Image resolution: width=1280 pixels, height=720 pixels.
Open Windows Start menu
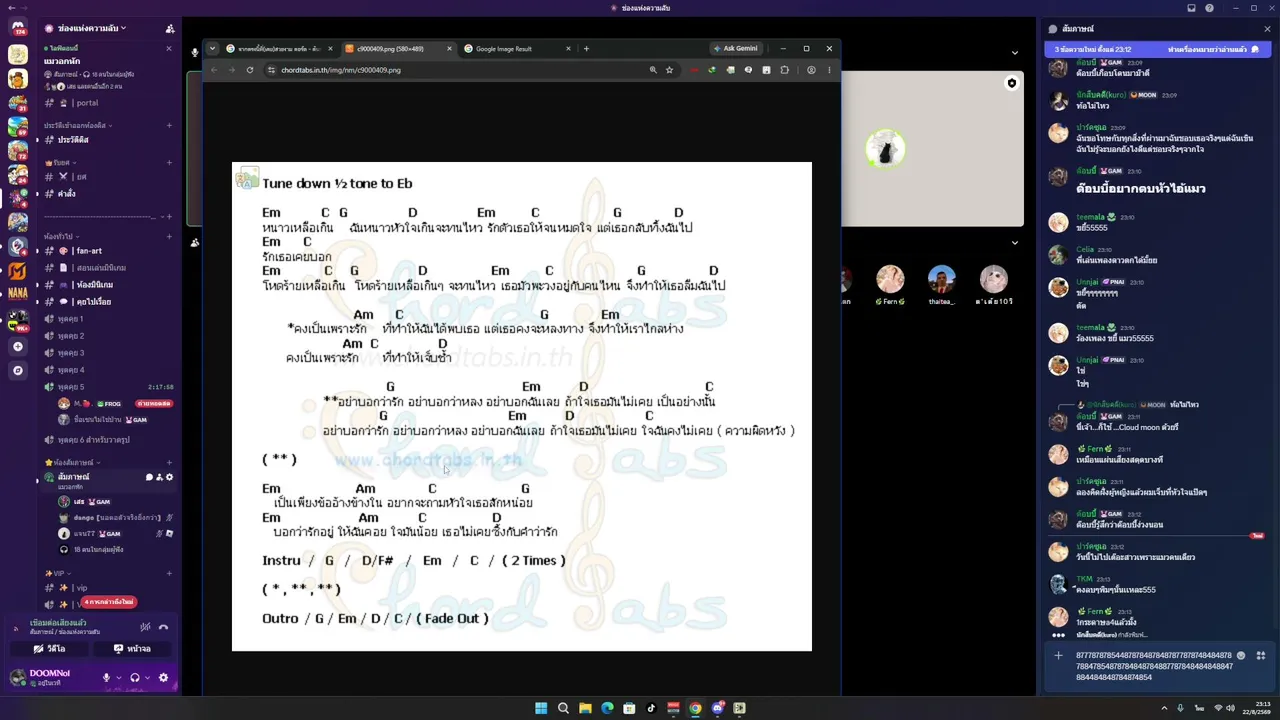click(541, 708)
